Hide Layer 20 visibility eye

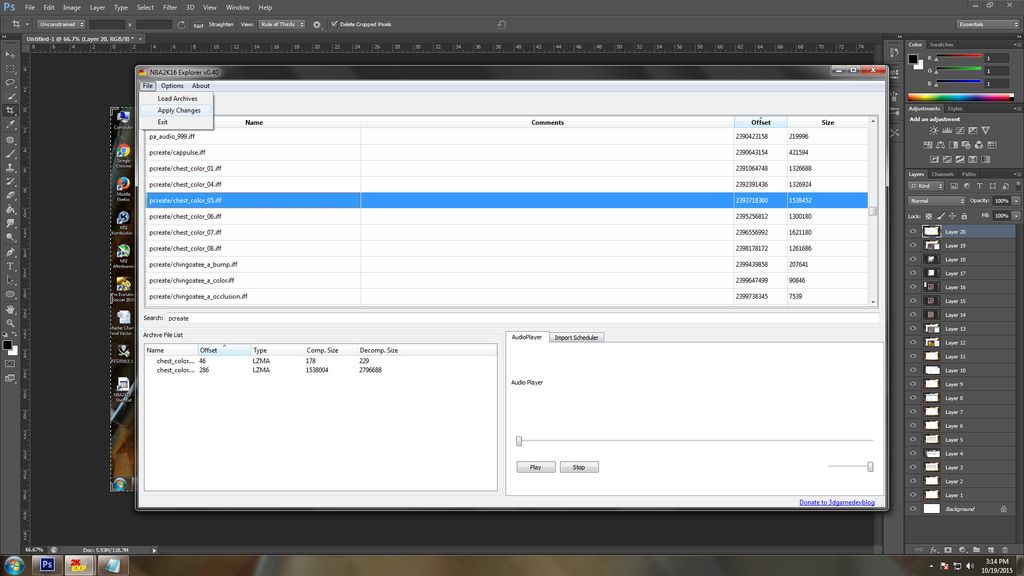coord(913,231)
